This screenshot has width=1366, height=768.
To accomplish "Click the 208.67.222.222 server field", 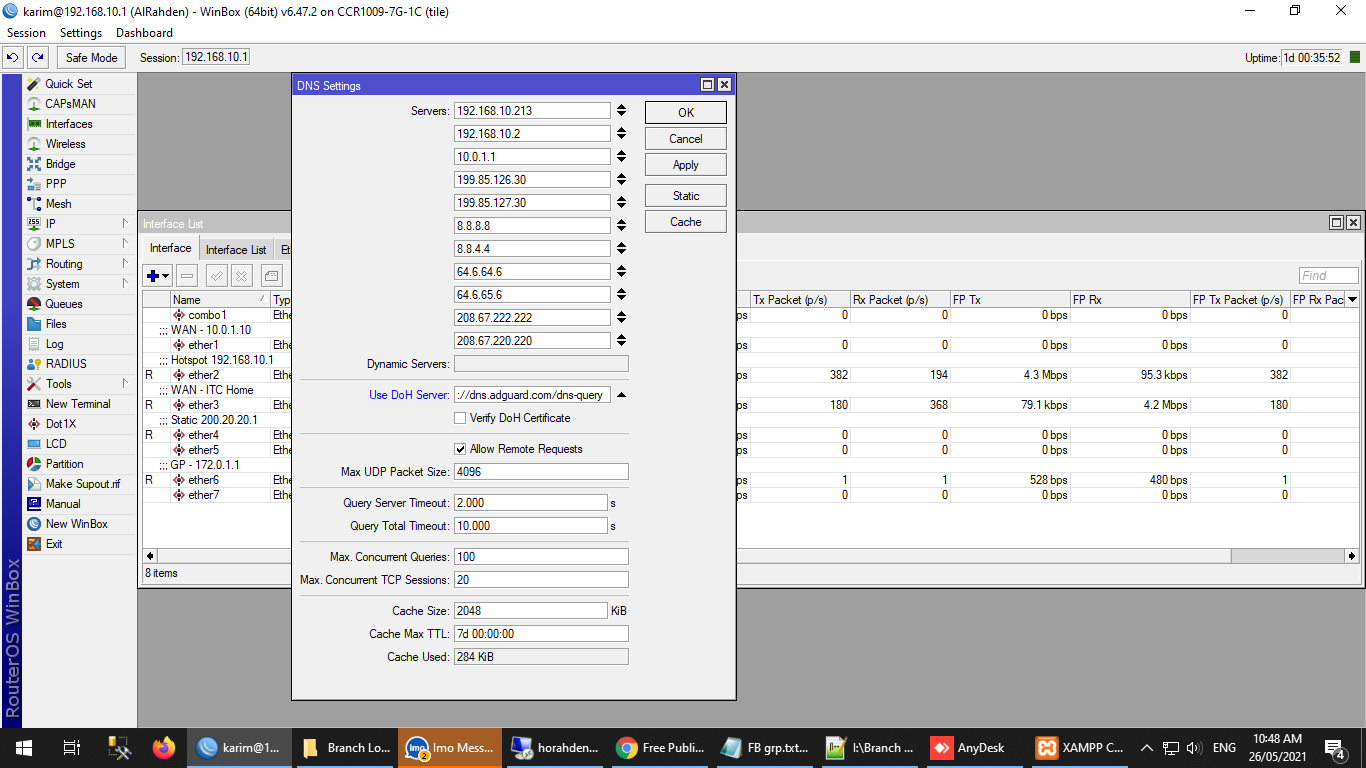I will point(532,318).
